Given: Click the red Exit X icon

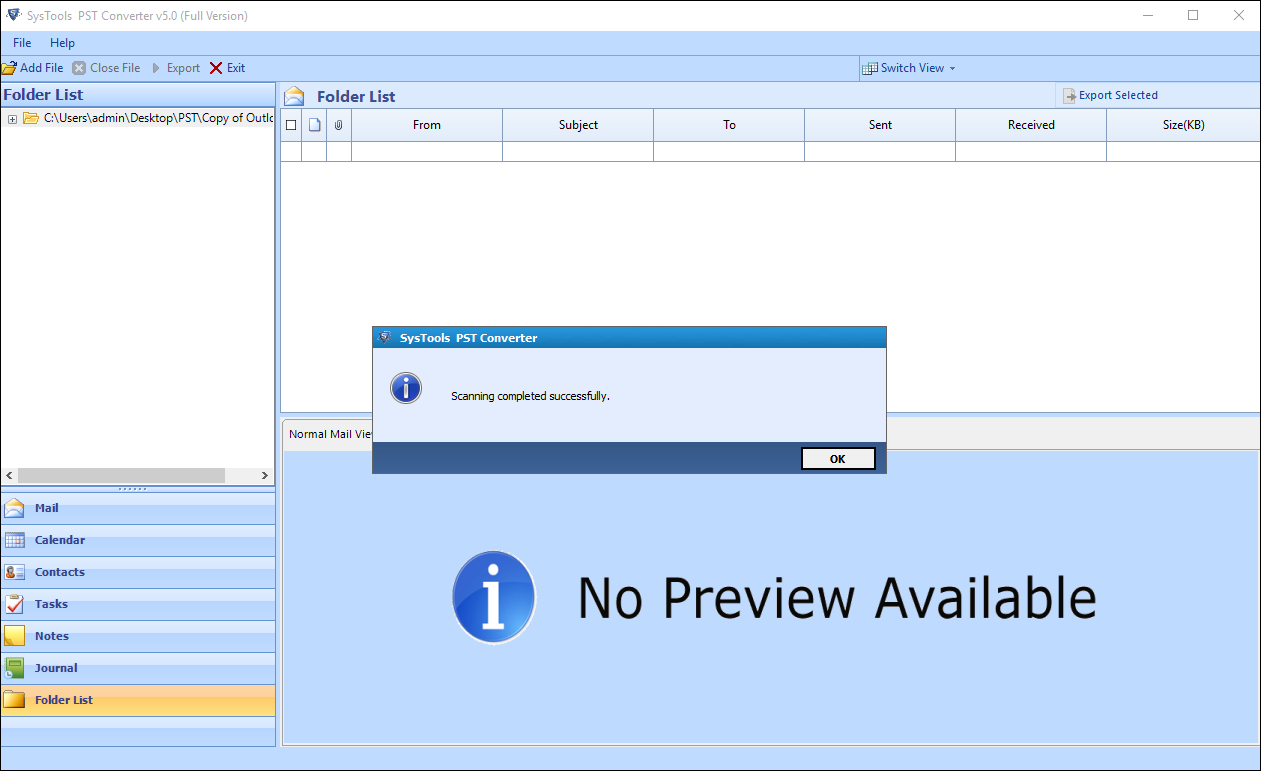Looking at the screenshot, I should [216, 68].
